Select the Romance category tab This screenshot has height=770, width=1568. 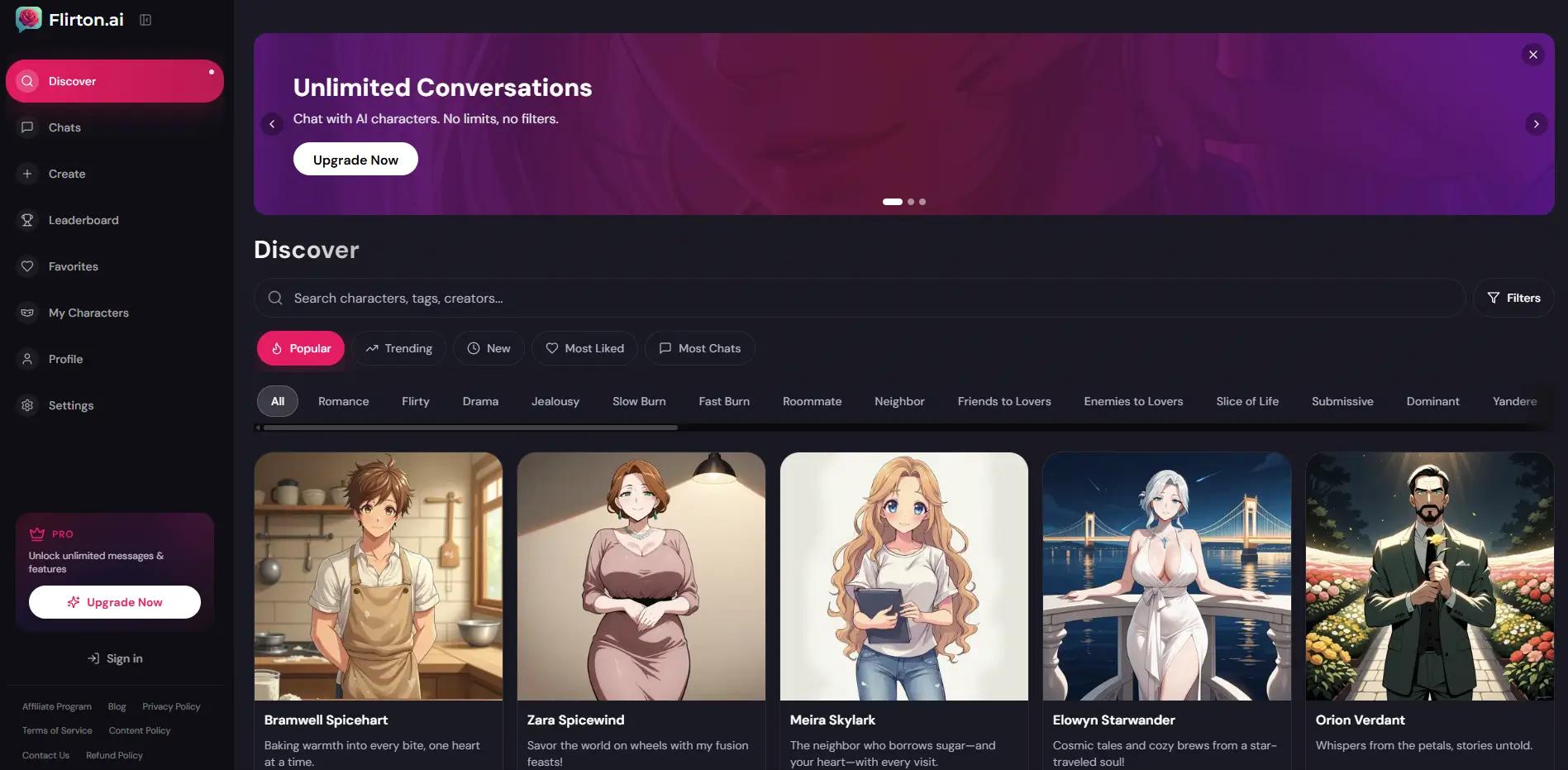coord(344,401)
